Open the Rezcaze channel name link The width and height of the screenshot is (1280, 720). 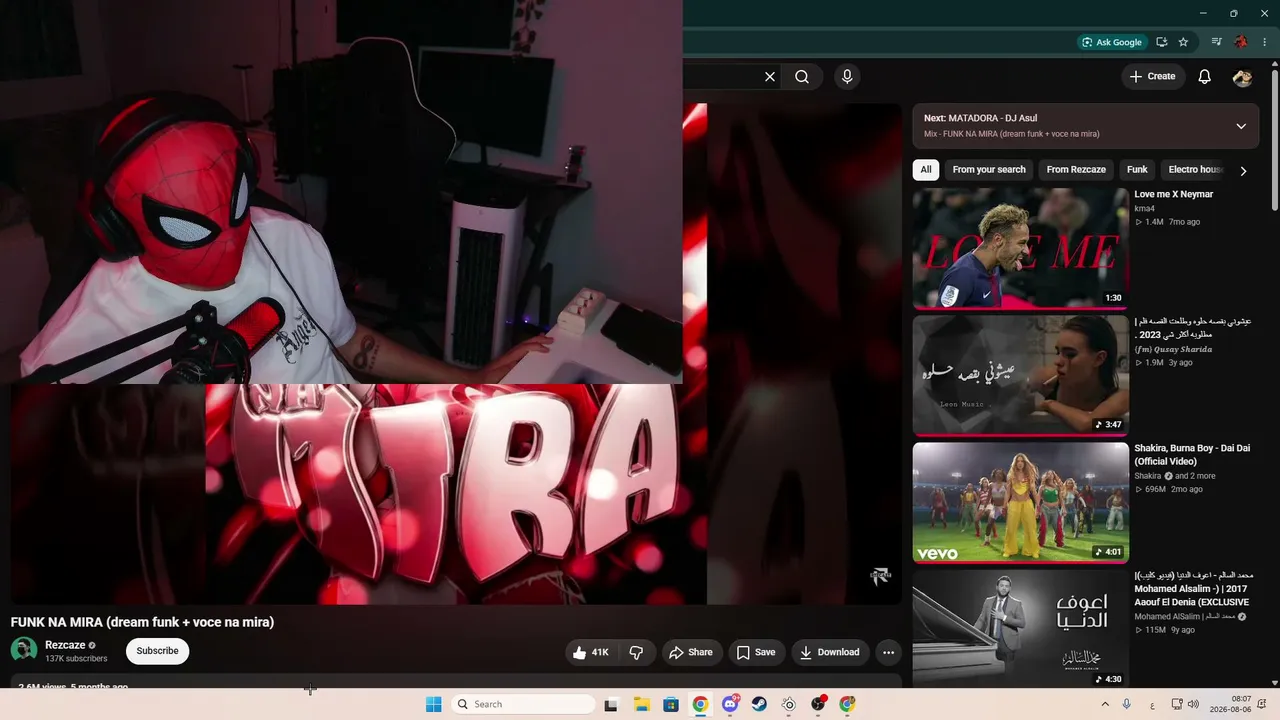point(65,645)
